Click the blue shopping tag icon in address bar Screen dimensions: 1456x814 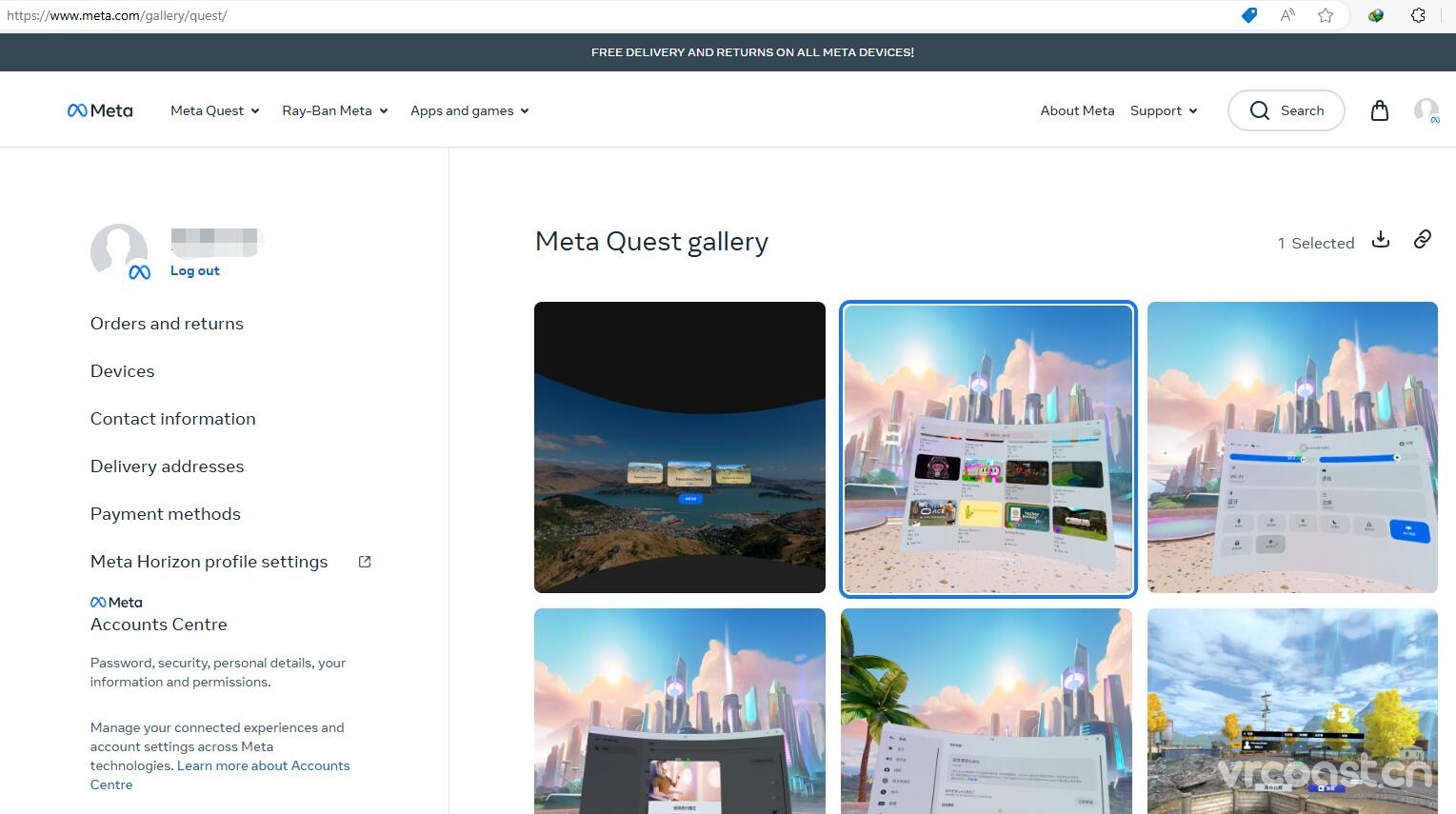point(1249,15)
